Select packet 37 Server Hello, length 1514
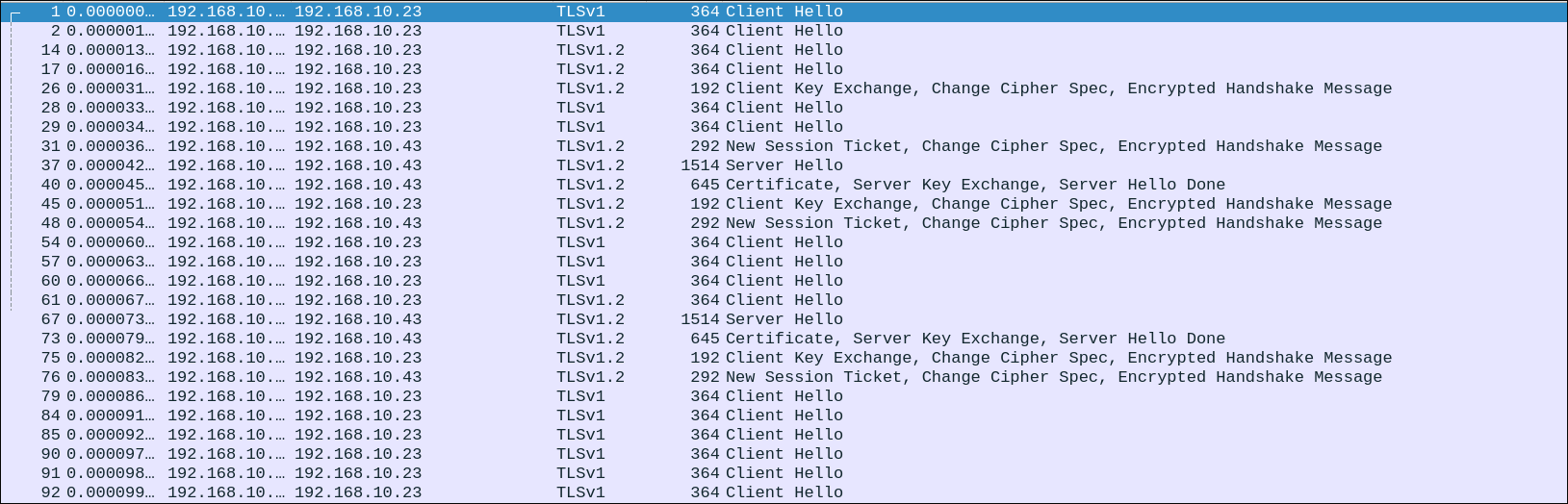This screenshot has height=504, width=1568. coord(784,165)
